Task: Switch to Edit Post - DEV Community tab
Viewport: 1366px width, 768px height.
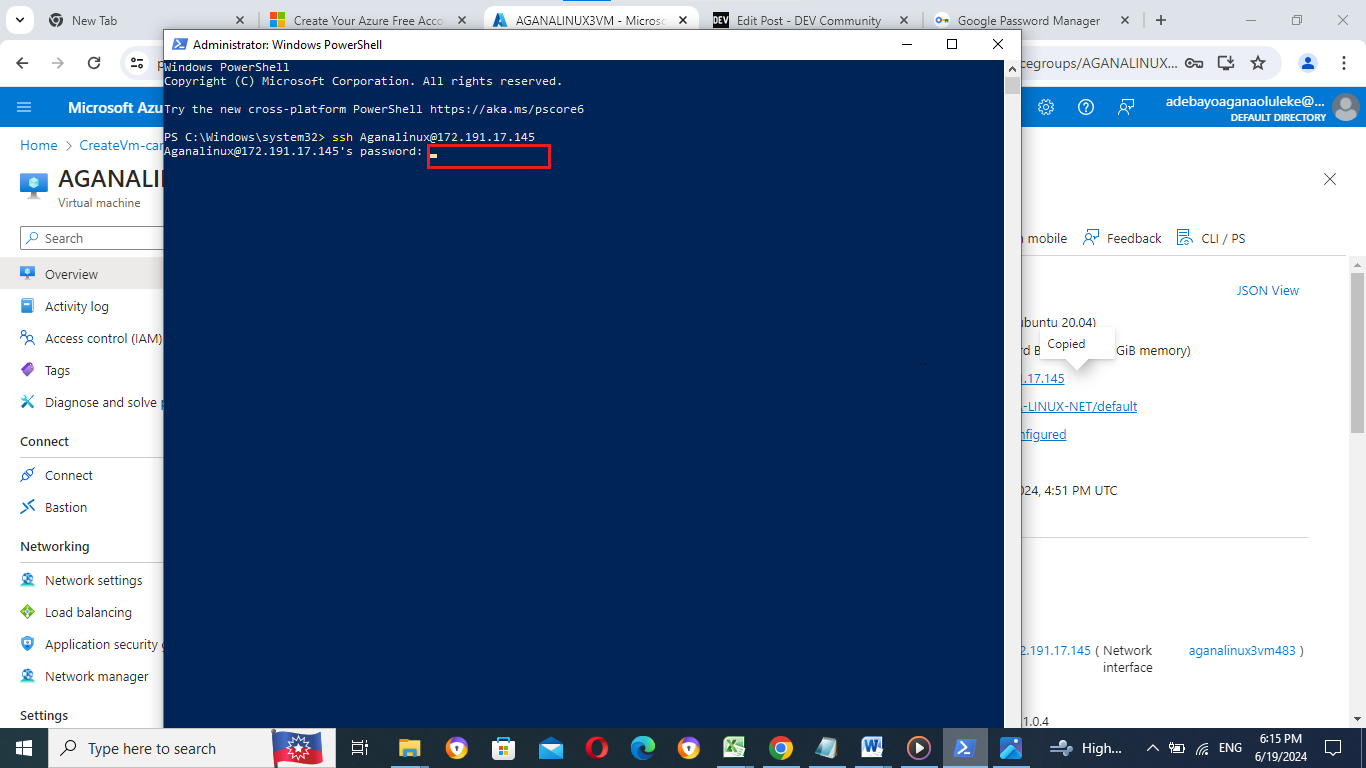Action: click(x=810, y=20)
